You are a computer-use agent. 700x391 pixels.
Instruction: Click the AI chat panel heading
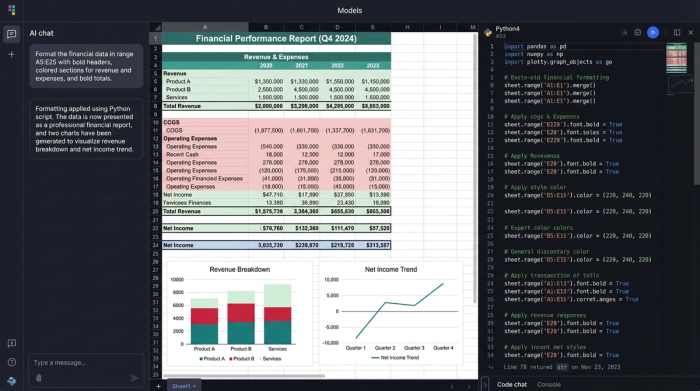click(x=42, y=33)
